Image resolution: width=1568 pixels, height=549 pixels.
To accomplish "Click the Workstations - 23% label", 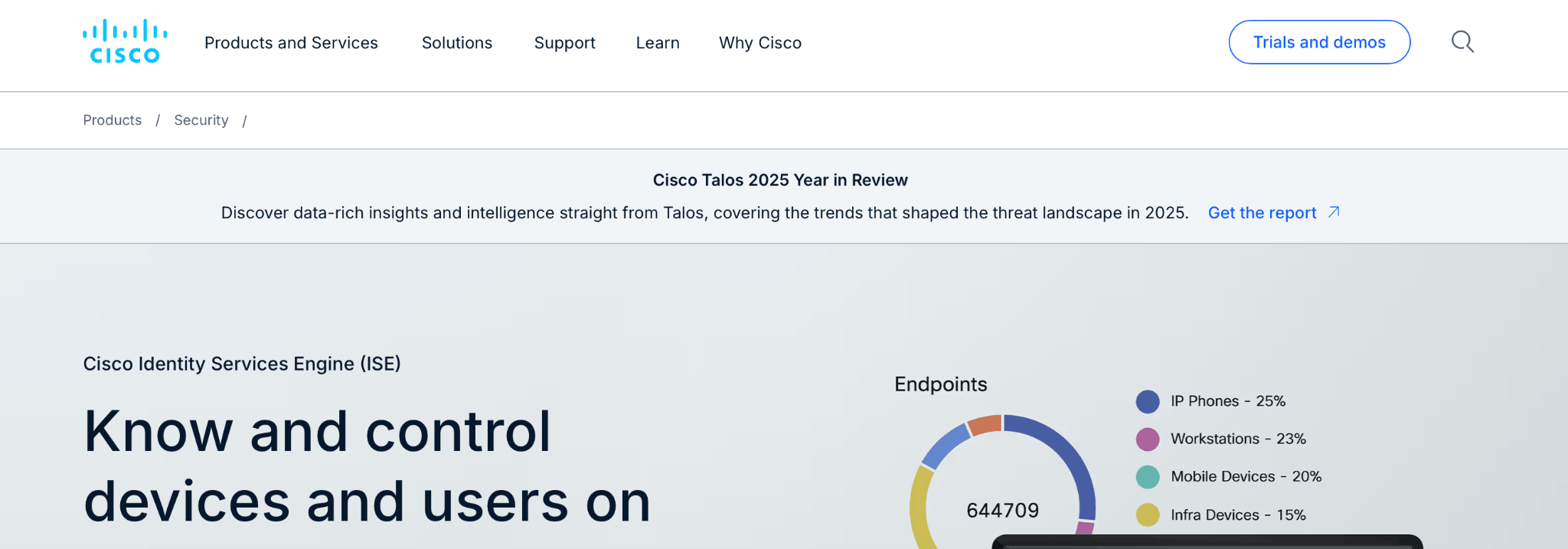I will 1238,439.
